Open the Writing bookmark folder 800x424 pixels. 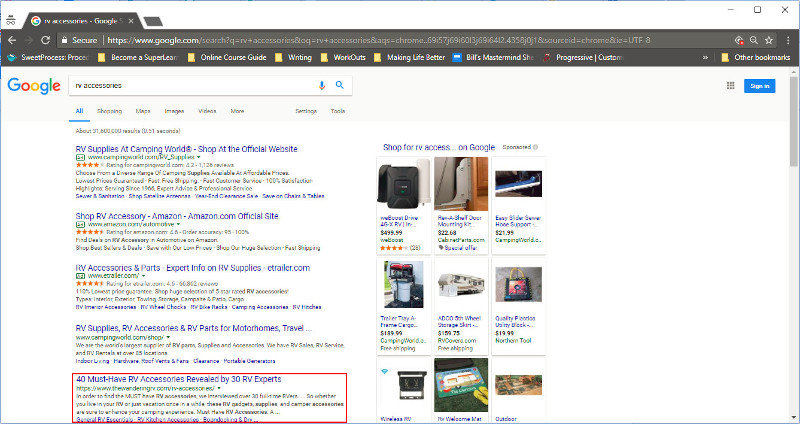click(294, 58)
